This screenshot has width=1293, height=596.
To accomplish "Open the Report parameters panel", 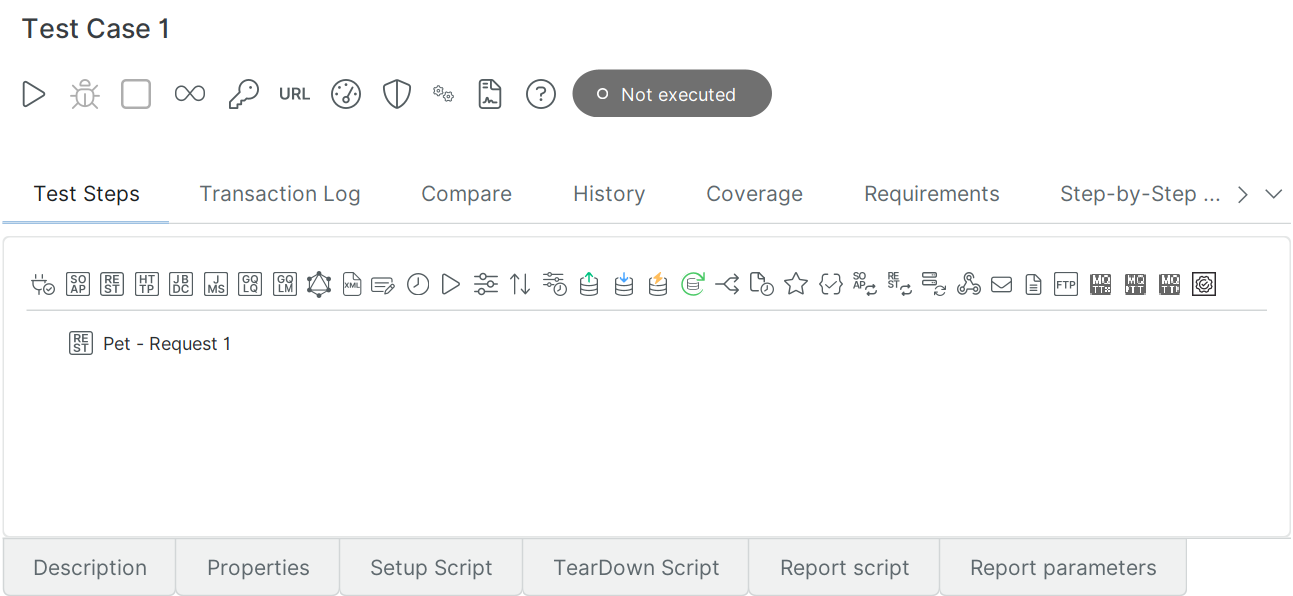I will point(1063,568).
